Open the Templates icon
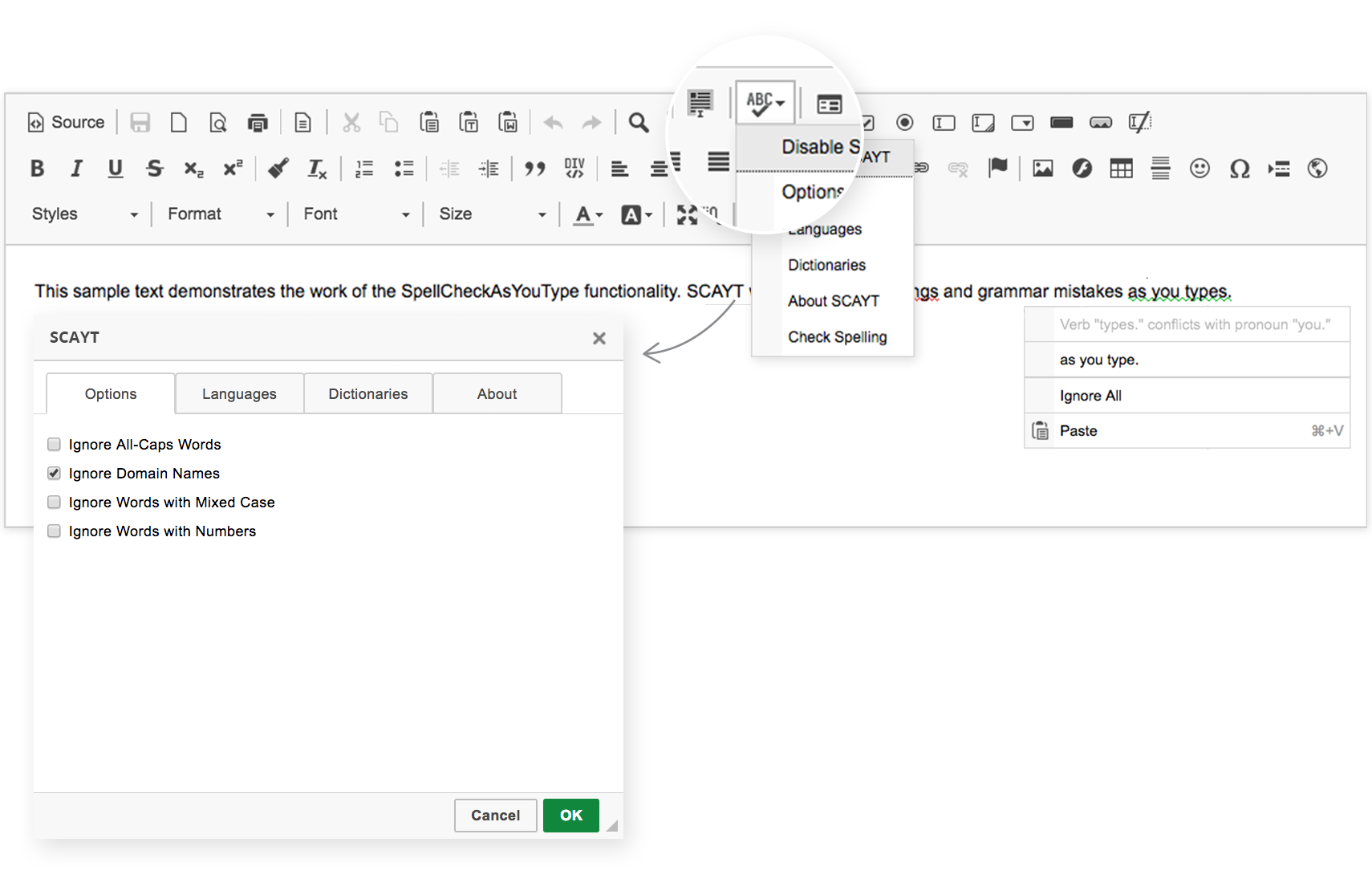The height and width of the screenshot is (883, 1372). coord(302,122)
